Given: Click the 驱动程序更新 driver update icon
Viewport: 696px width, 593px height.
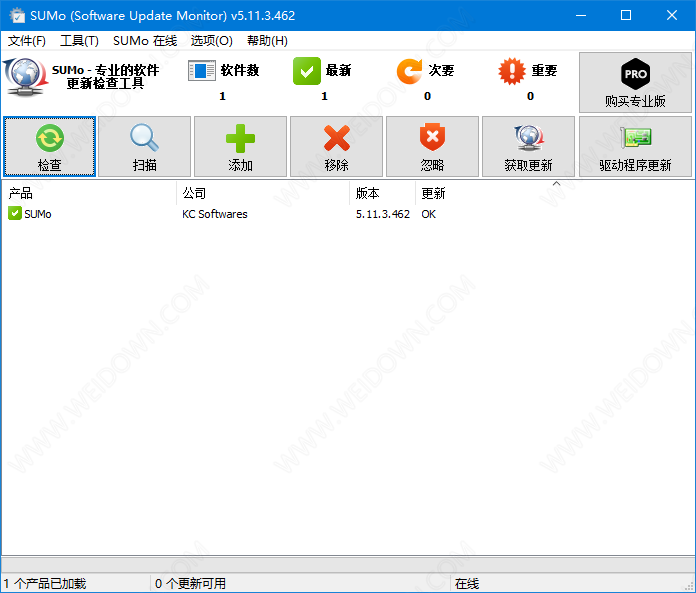Looking at the screenshot, I should coord(635,138).
